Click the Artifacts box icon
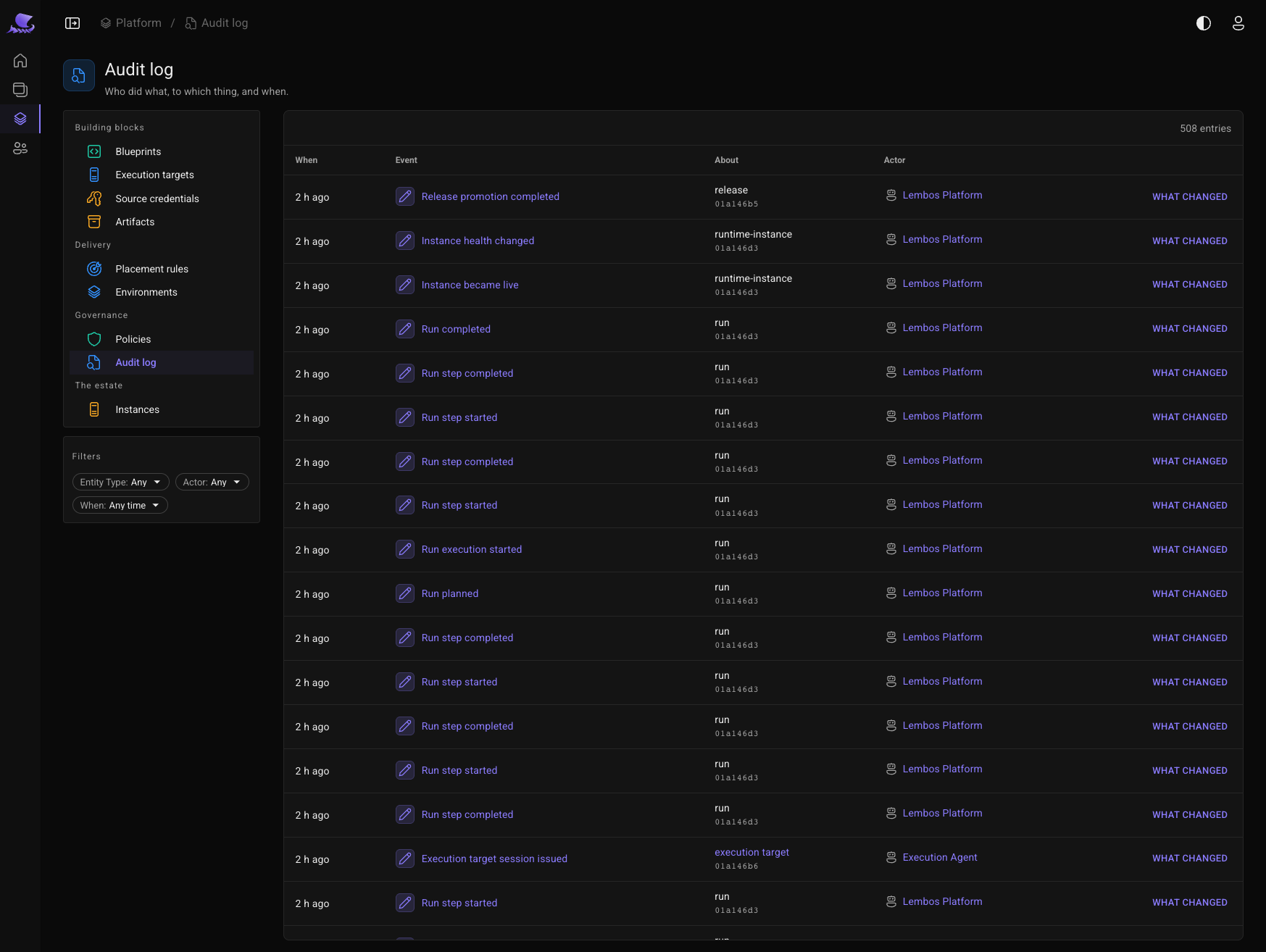 [94, 222]
